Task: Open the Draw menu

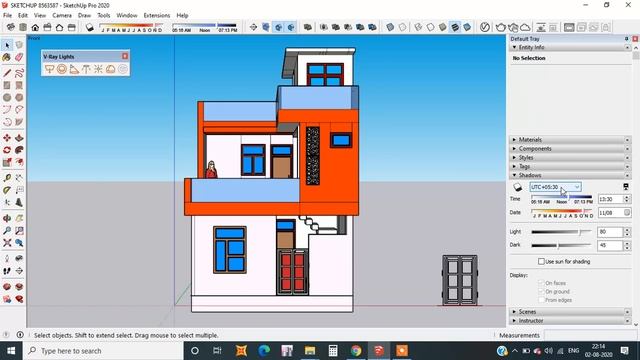Action: (84, 16)
